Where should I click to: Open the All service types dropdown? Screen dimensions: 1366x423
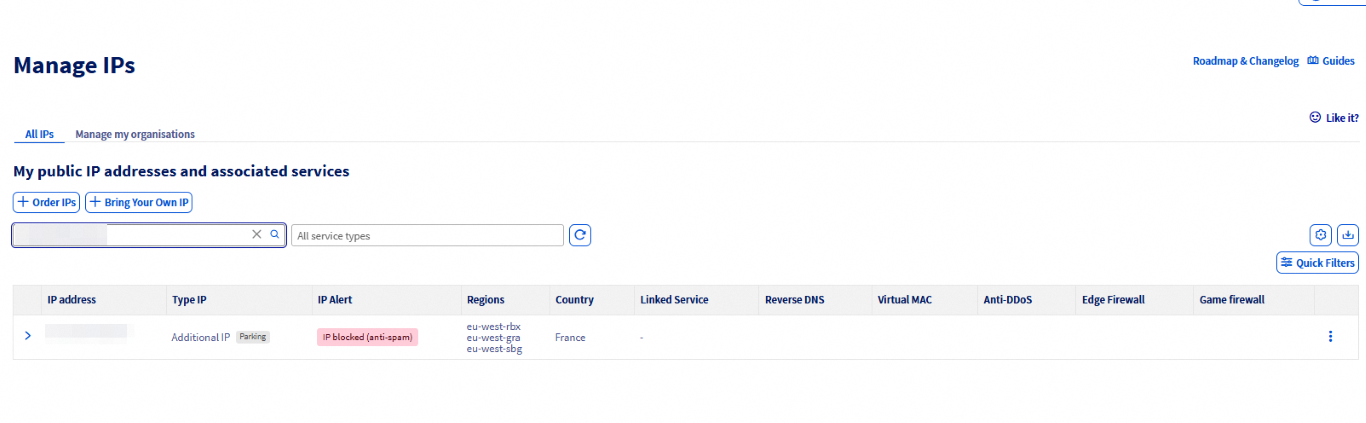click(427, 236)
